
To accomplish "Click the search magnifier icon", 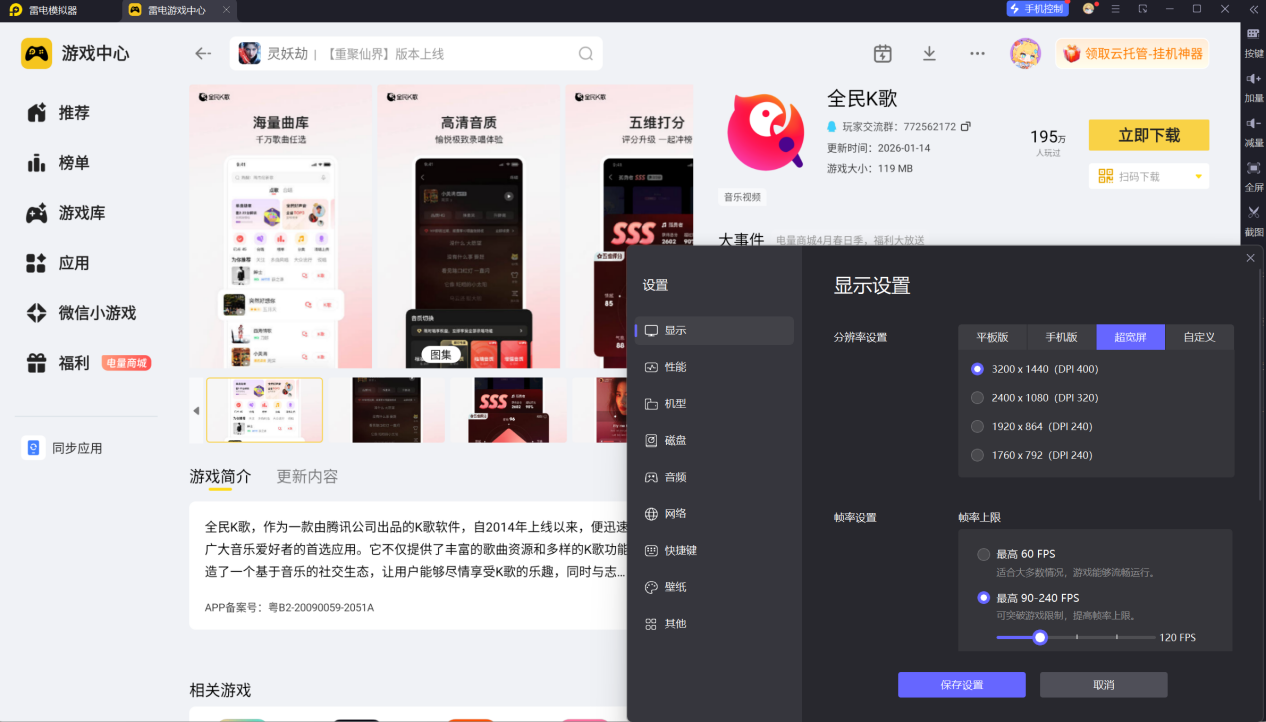I will tap(586, 54).
